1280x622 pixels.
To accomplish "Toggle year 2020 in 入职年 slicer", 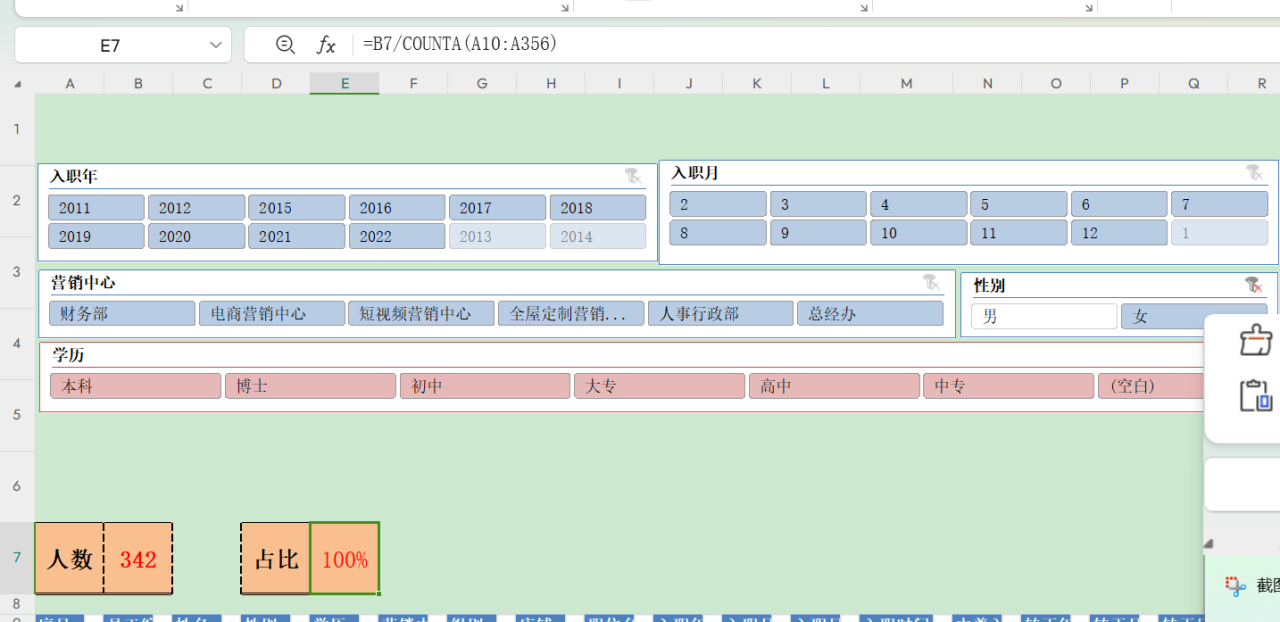I will coord(196,236).
